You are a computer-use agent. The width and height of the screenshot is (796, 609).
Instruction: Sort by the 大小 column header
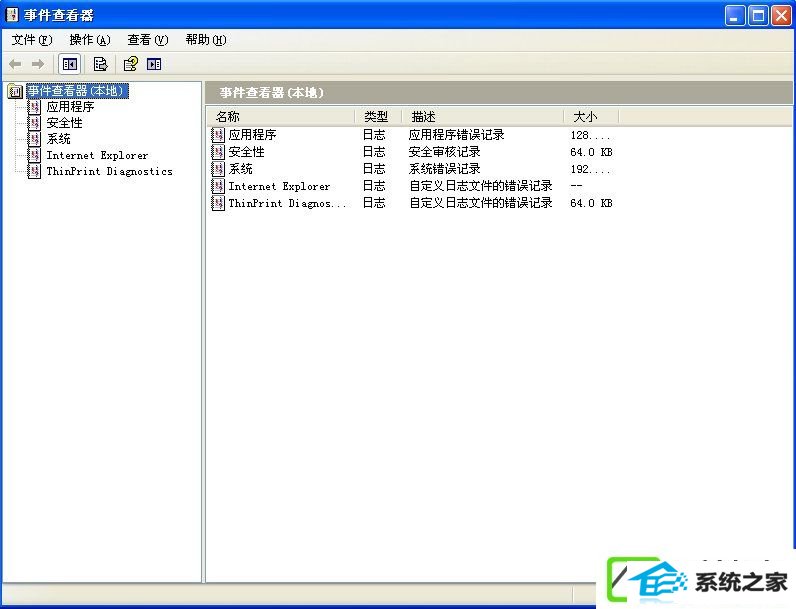click(x=591, y=117)
